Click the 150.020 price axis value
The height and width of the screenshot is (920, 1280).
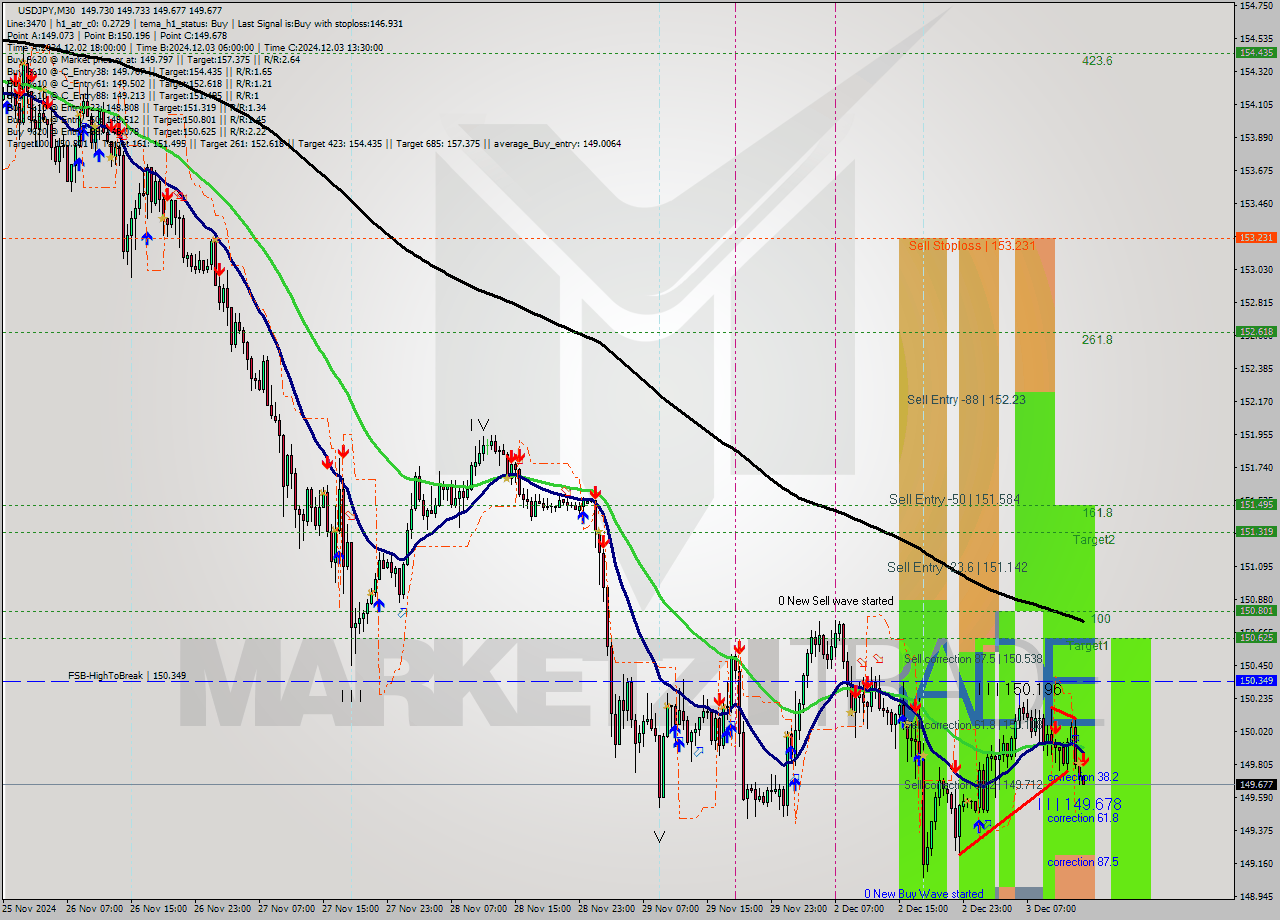1256,732
